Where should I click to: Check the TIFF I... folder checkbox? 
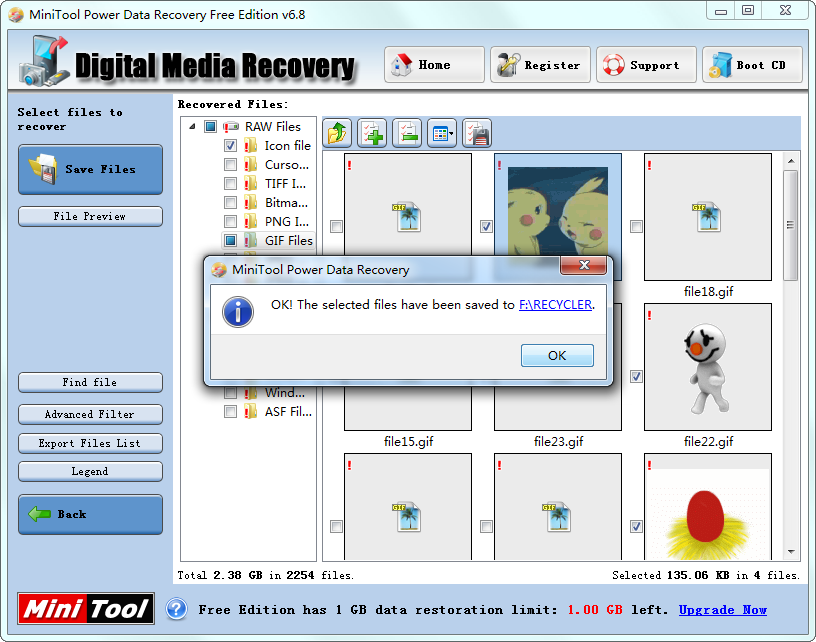tap(231, 184)
